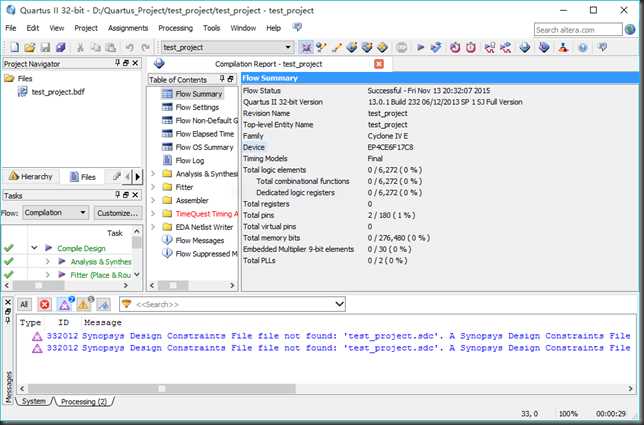Viewport: 644px width, 425px height.
Task: Click the Cut scissors icon
Action: tap(80, 47)
